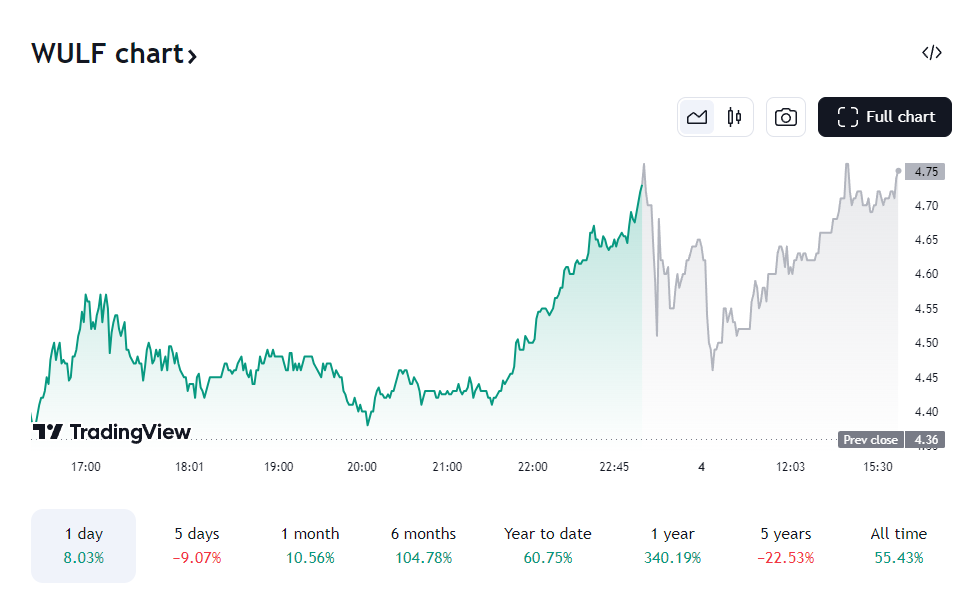Select the 1 year range
The width and height of the screenshot is (969, 599).
(673, 545)
